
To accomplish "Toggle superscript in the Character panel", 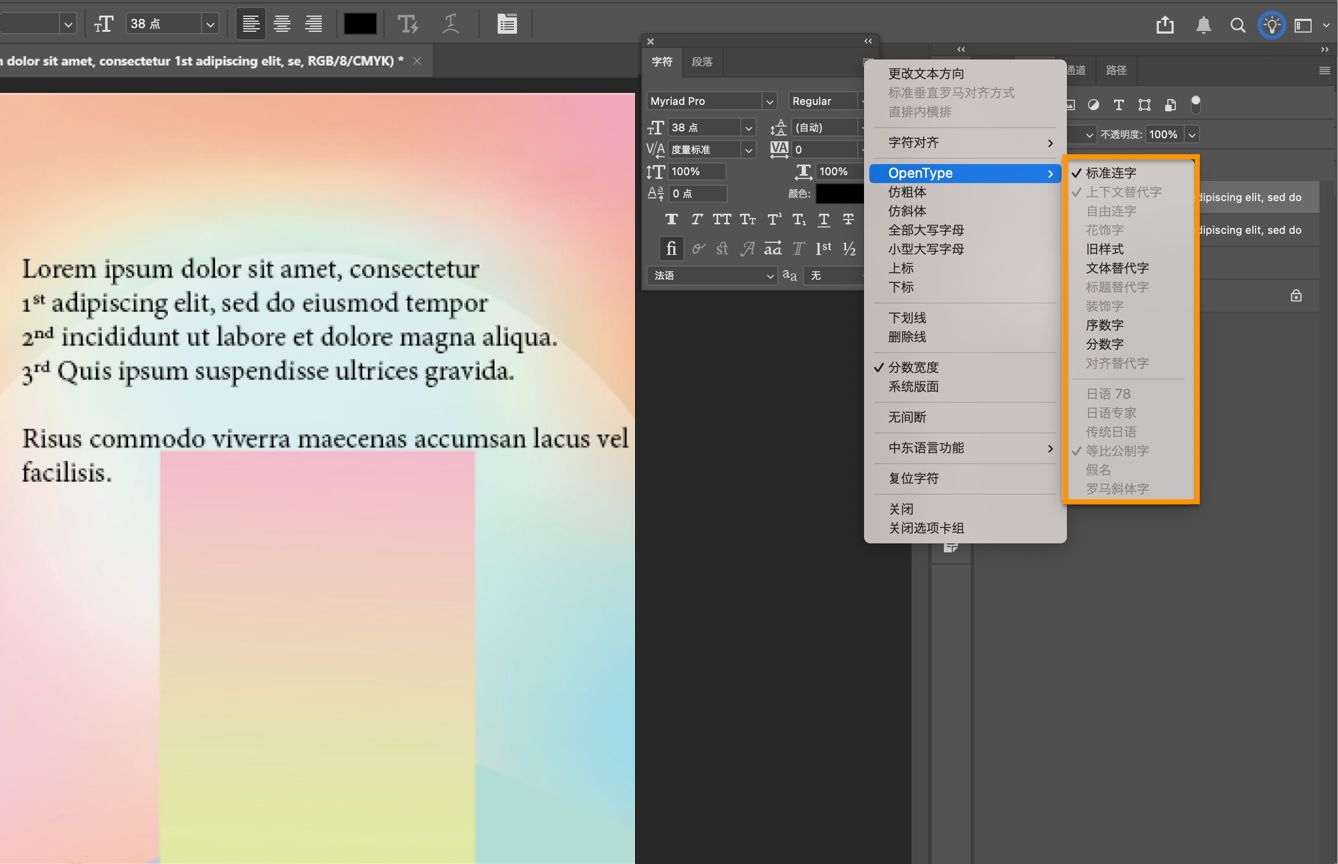I will pos(773,219).
